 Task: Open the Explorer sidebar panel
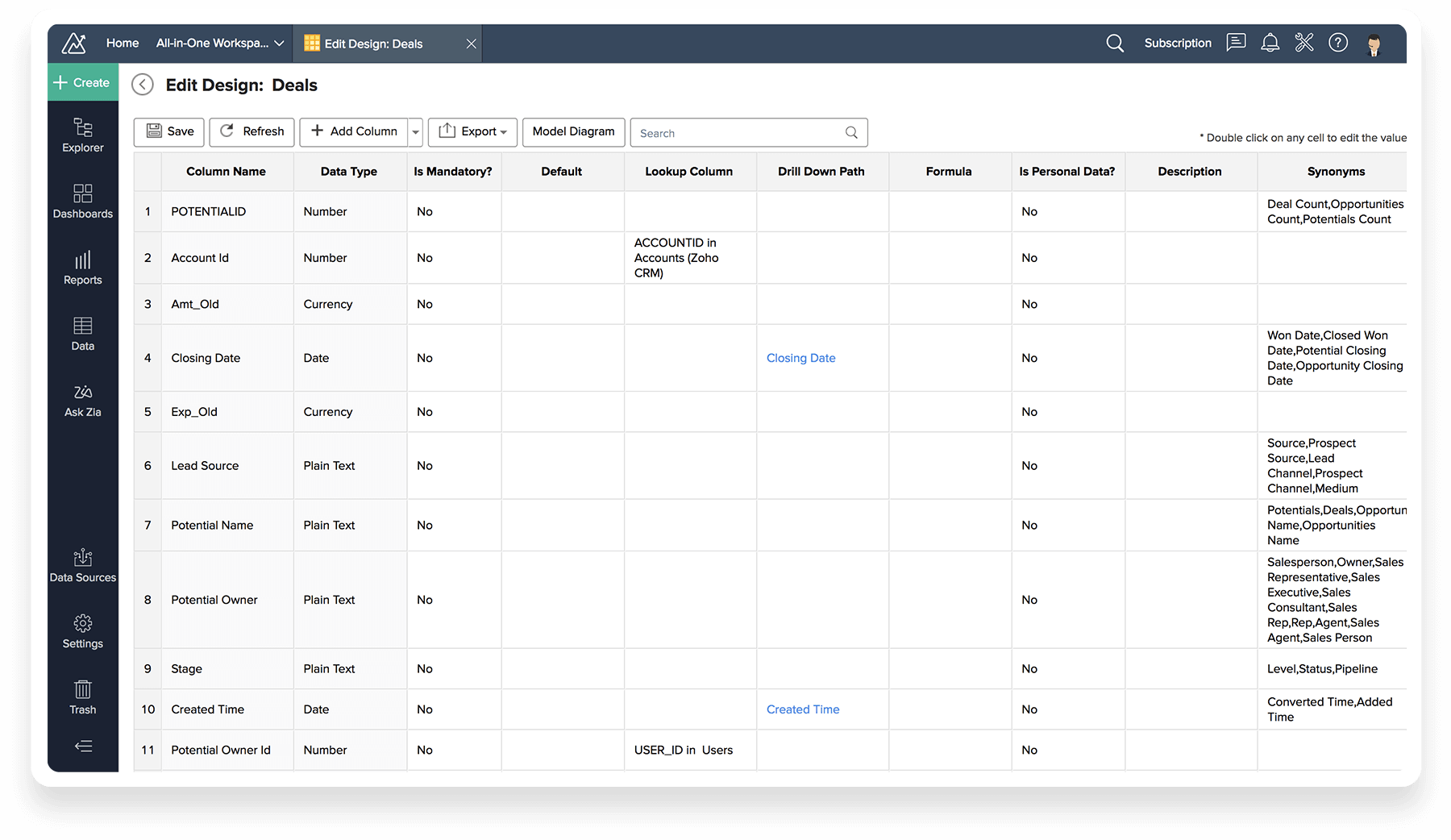click(x=82, y=135)
